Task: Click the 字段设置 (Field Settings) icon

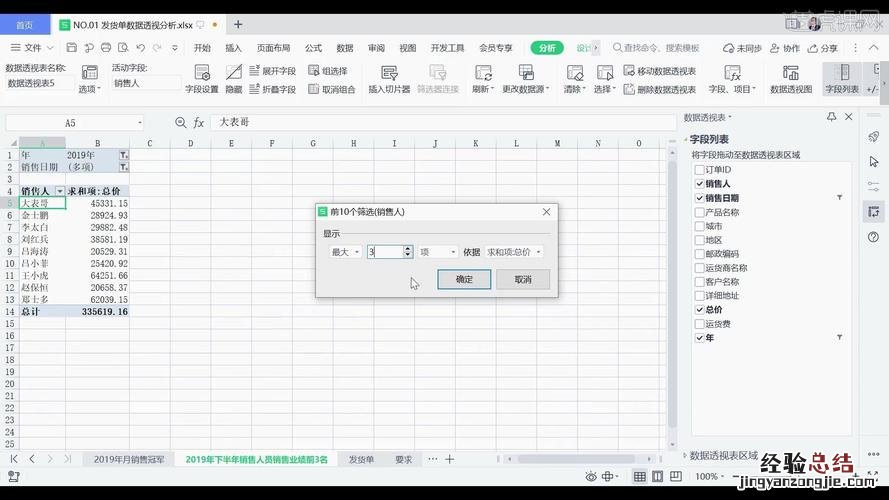Action: (202, 74)
